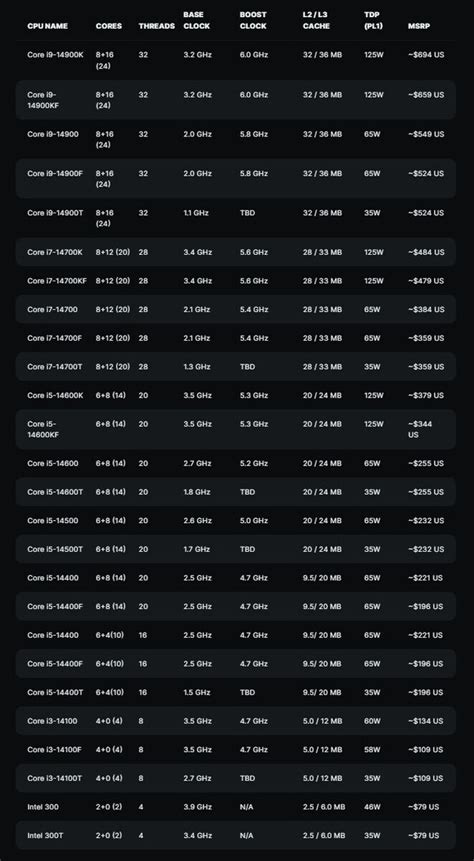The width and height of the screenshot is (474, 861).
Task: Click the Core i5-14600K name cell
Action: point(55,395)
